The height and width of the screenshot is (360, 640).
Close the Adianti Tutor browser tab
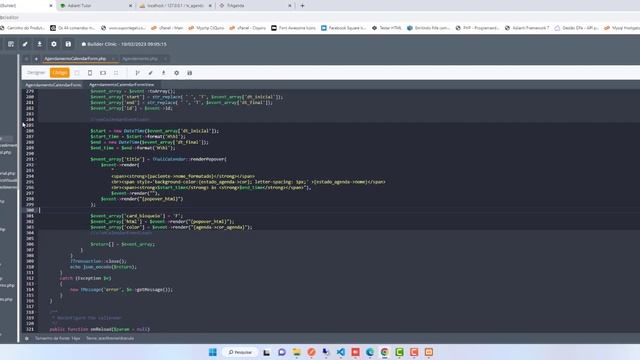[x=131, y=6]
